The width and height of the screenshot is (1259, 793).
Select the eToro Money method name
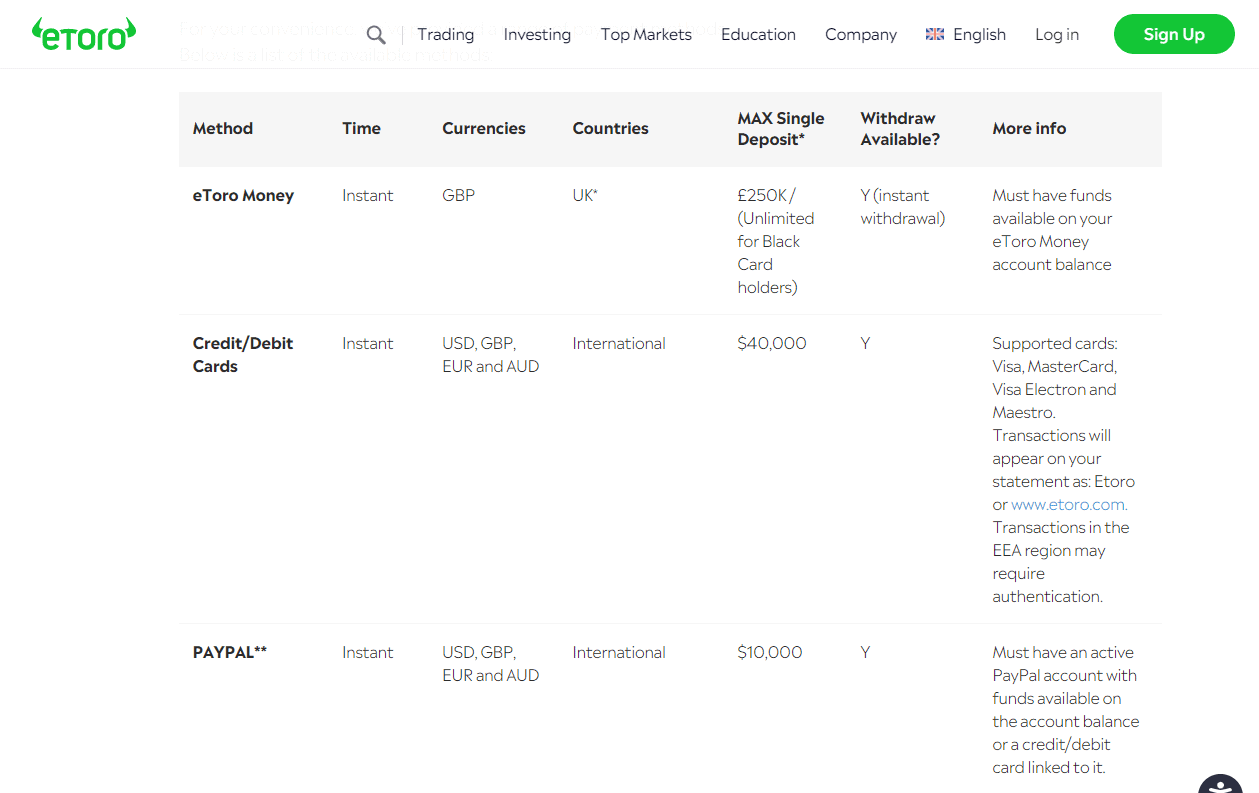click(x=243, y=195)
